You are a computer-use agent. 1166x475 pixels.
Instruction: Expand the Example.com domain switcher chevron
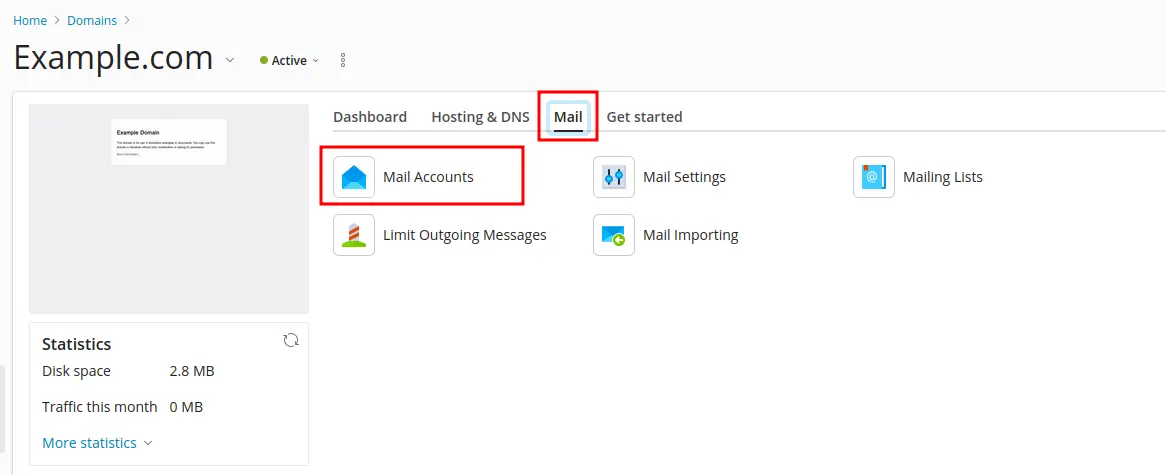(x=230, y=60)
